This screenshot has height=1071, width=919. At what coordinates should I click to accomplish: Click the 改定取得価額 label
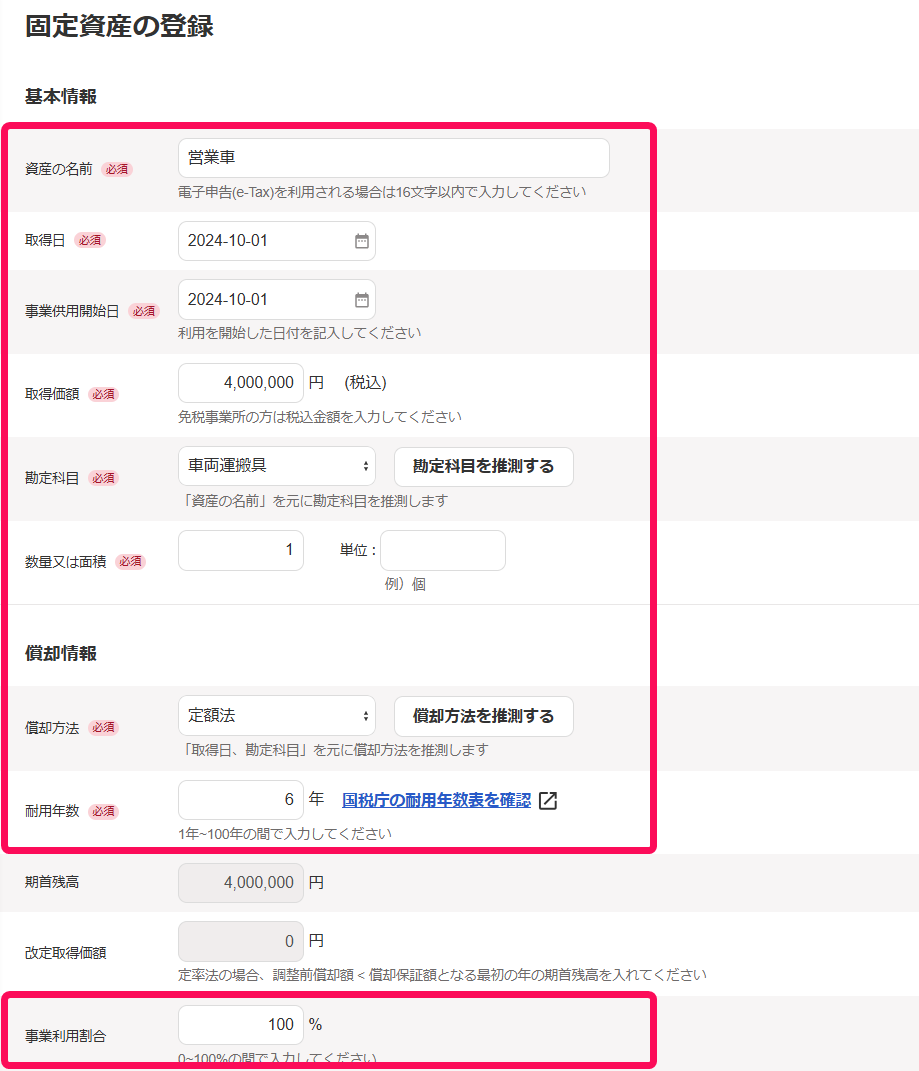click(x=66, y=954)
